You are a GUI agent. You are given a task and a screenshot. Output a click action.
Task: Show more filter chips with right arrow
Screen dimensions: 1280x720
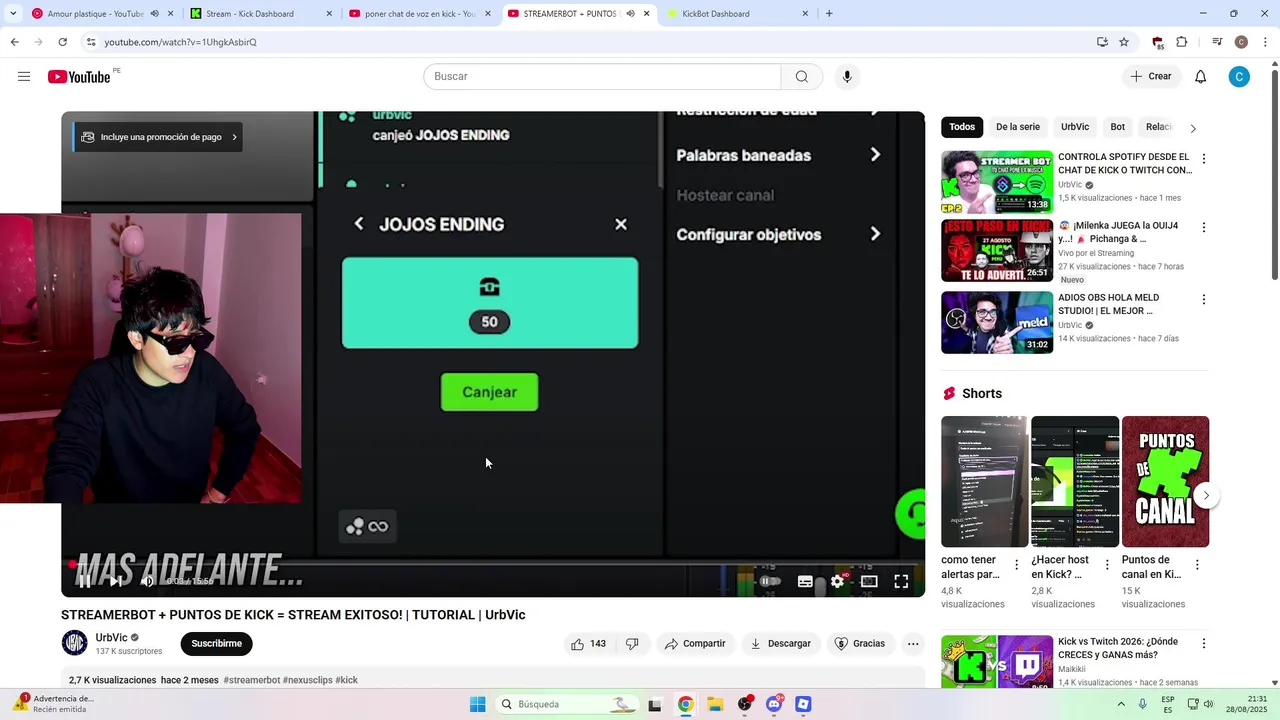point(1192,128)
